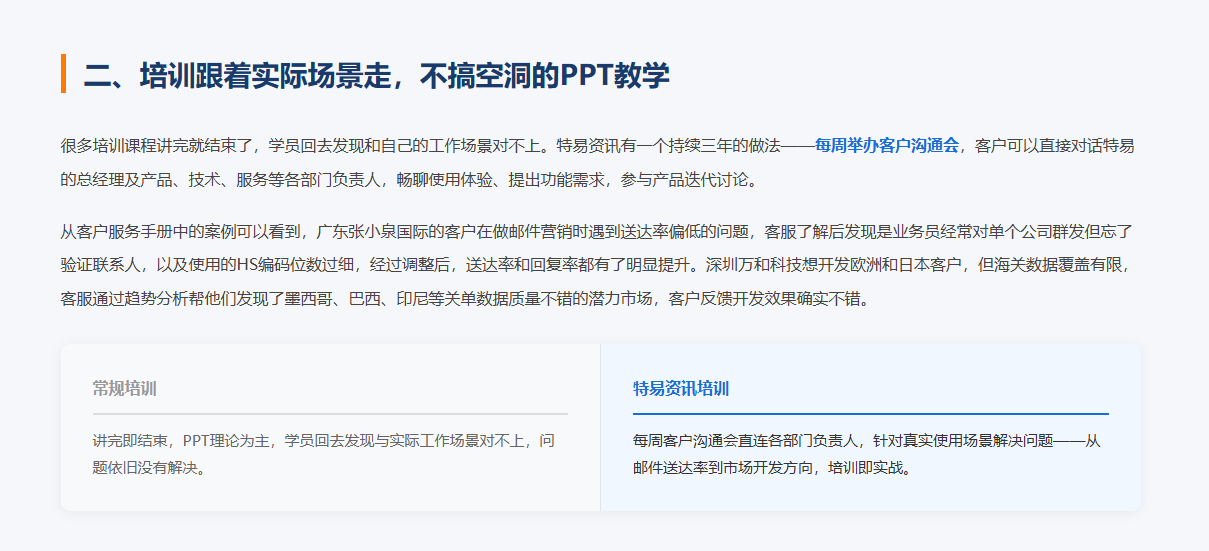
Task: Click paragraph starting 很多培训课程讲完就结束了
Action: pyautogui.click(x=598, y=162)
